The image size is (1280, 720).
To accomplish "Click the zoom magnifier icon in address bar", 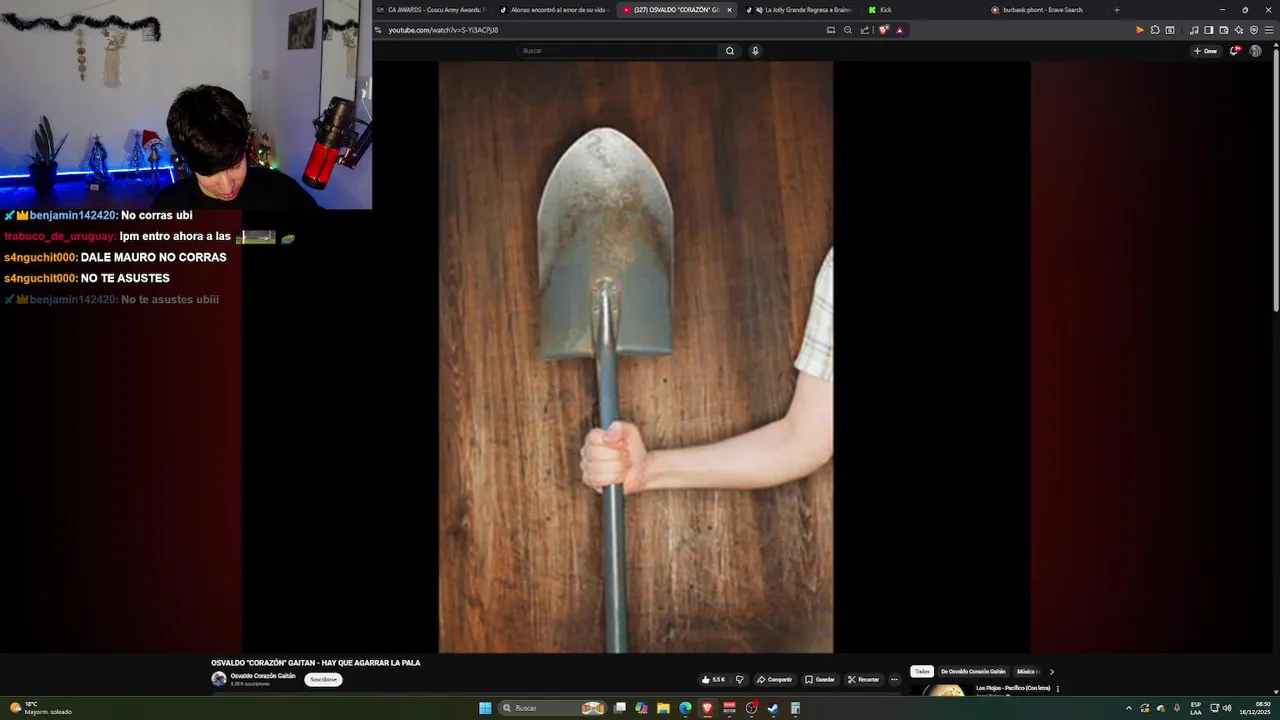I will pyautogui.click(x=848, y=30).
